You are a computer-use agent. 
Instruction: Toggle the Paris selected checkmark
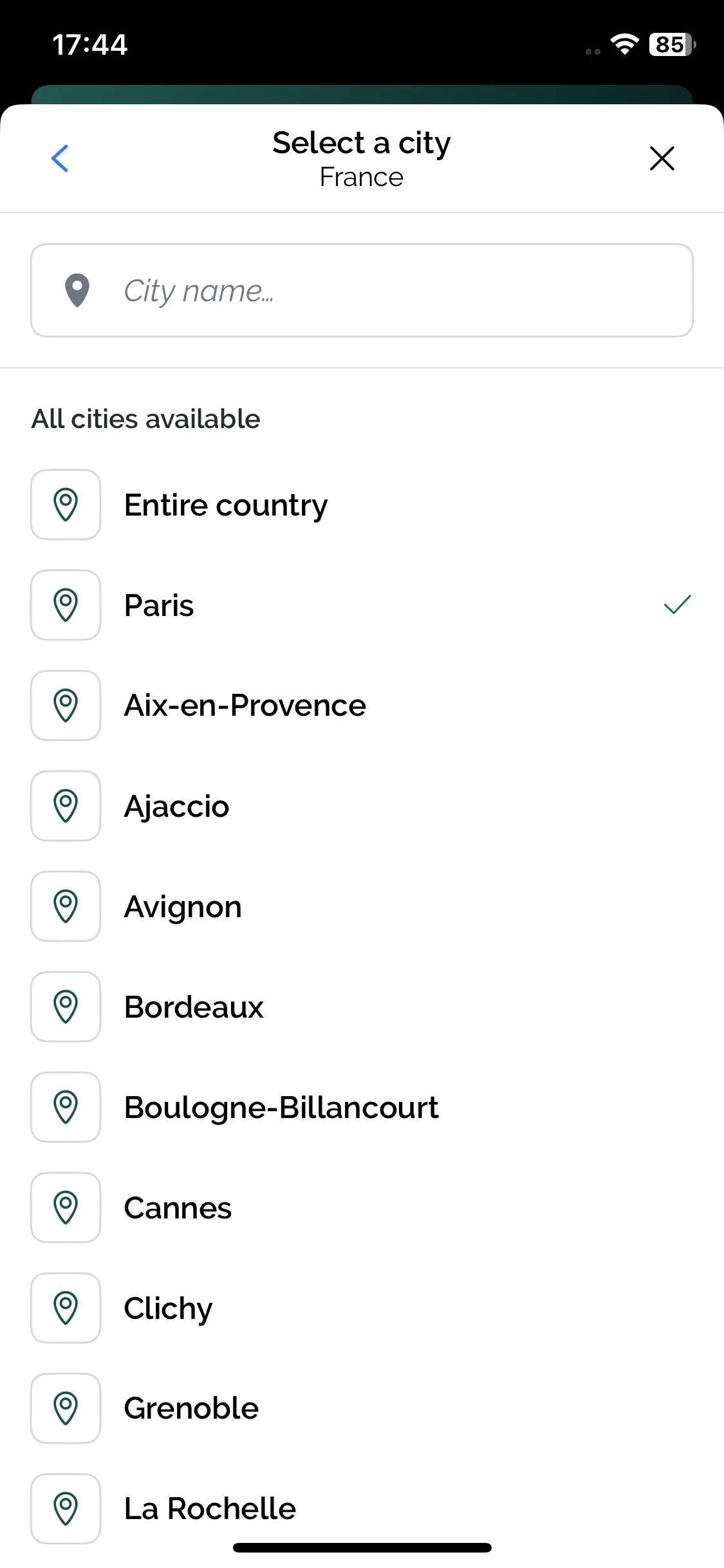point(677,604)
